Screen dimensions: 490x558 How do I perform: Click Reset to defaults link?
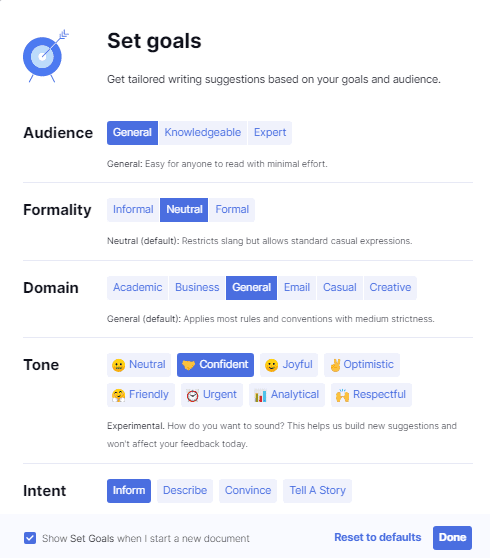coord(378,537)
